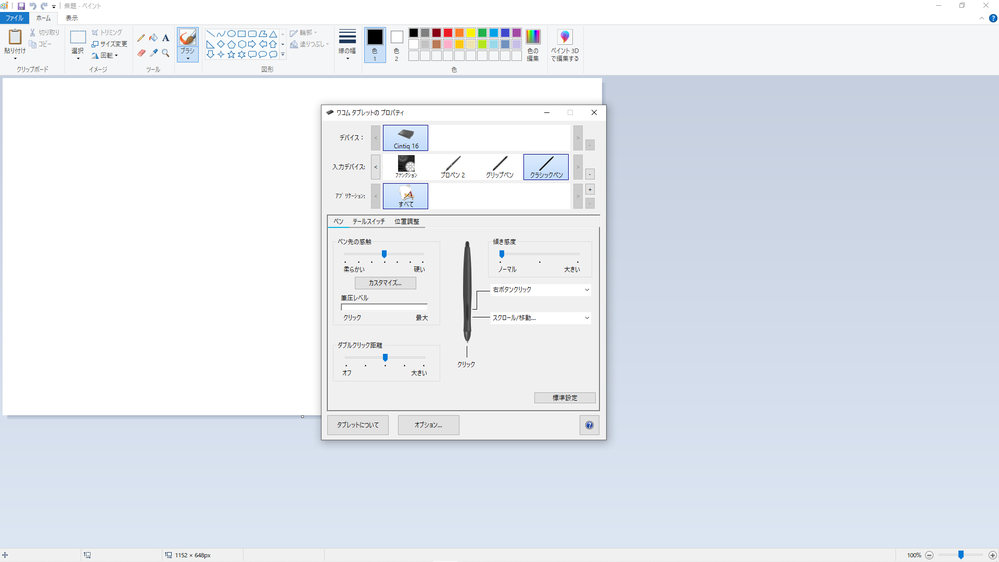Select the Eraser tool in Paint
999x562 pixels.
click(141, 53)
